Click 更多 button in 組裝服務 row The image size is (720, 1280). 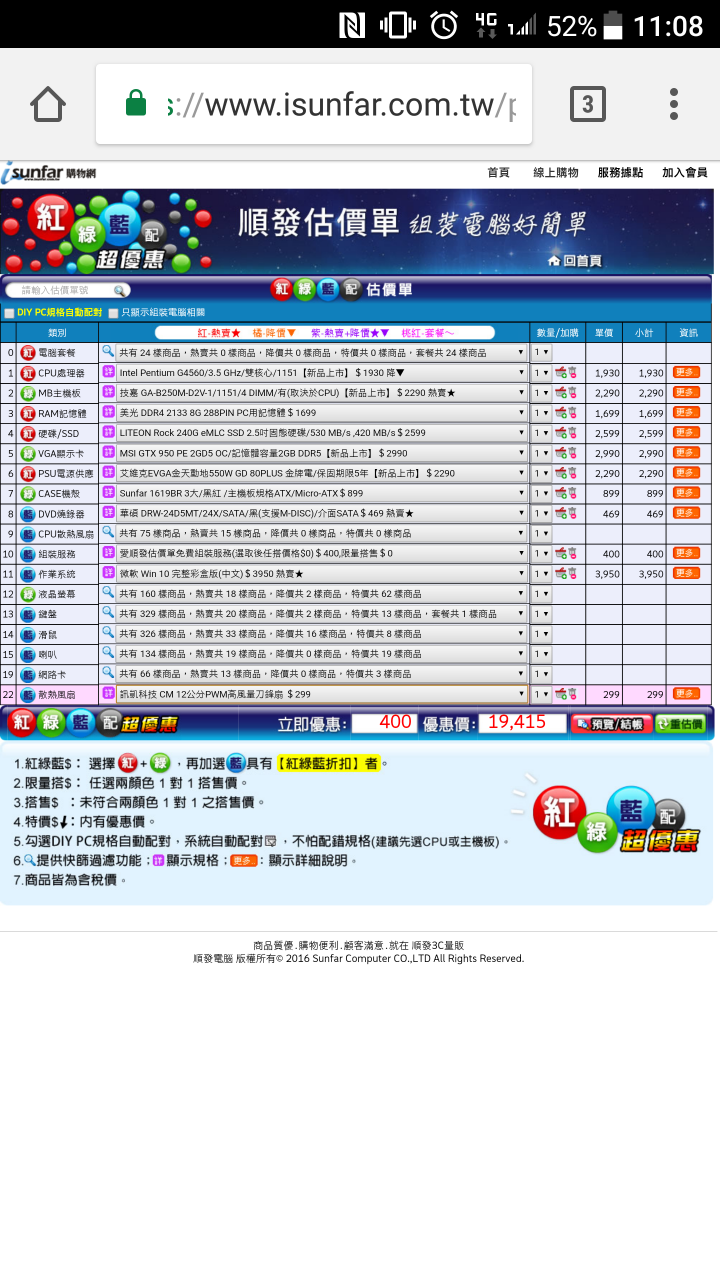[x=686, y=553]
